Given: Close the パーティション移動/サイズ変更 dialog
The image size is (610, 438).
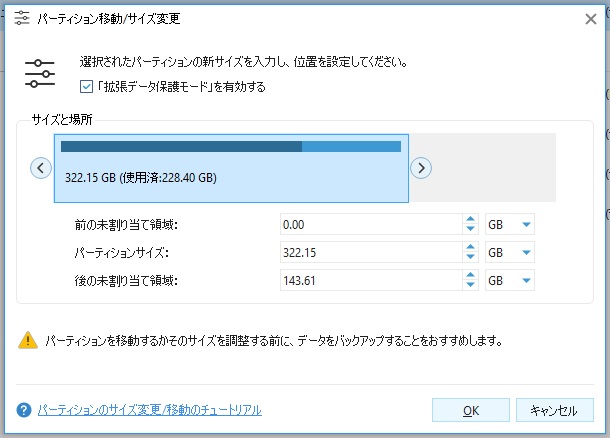Looking at the screenshot, I should point(590,19).
